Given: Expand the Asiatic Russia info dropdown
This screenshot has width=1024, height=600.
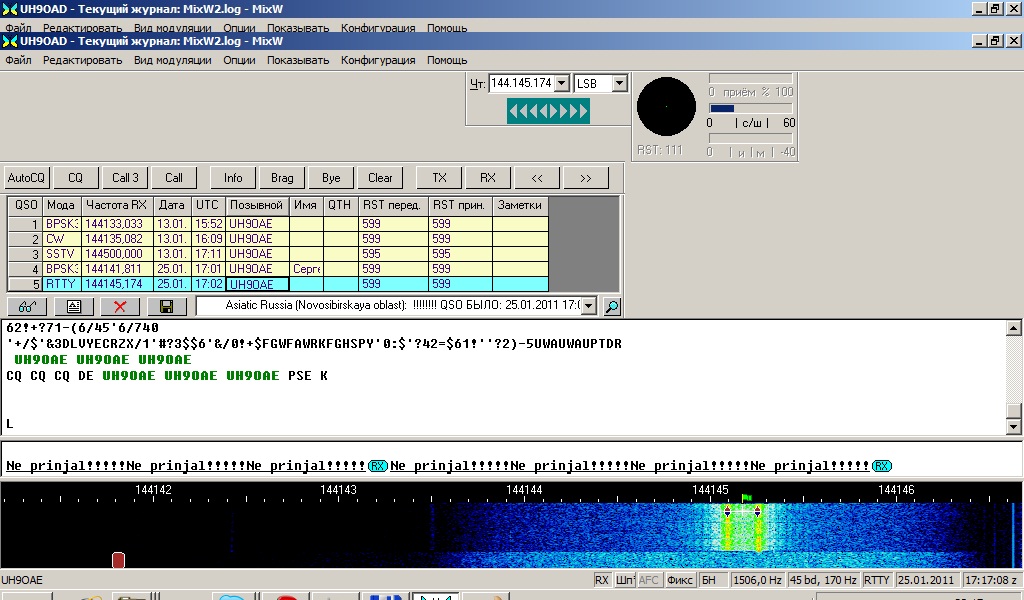Looking at the screenshot, I should (x=589, y=306).
